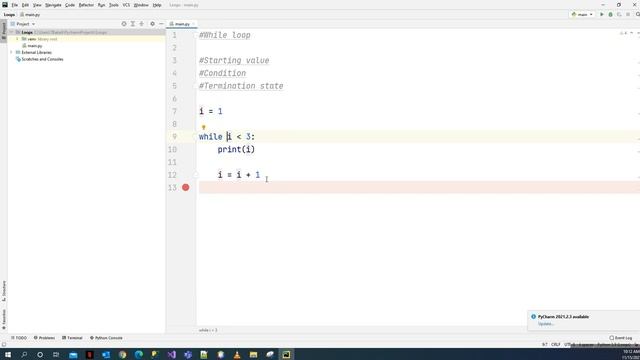Click the Search Everywhere magnifier icon
The width and height of the screenshot is (640, 360).
pos(638,15)
